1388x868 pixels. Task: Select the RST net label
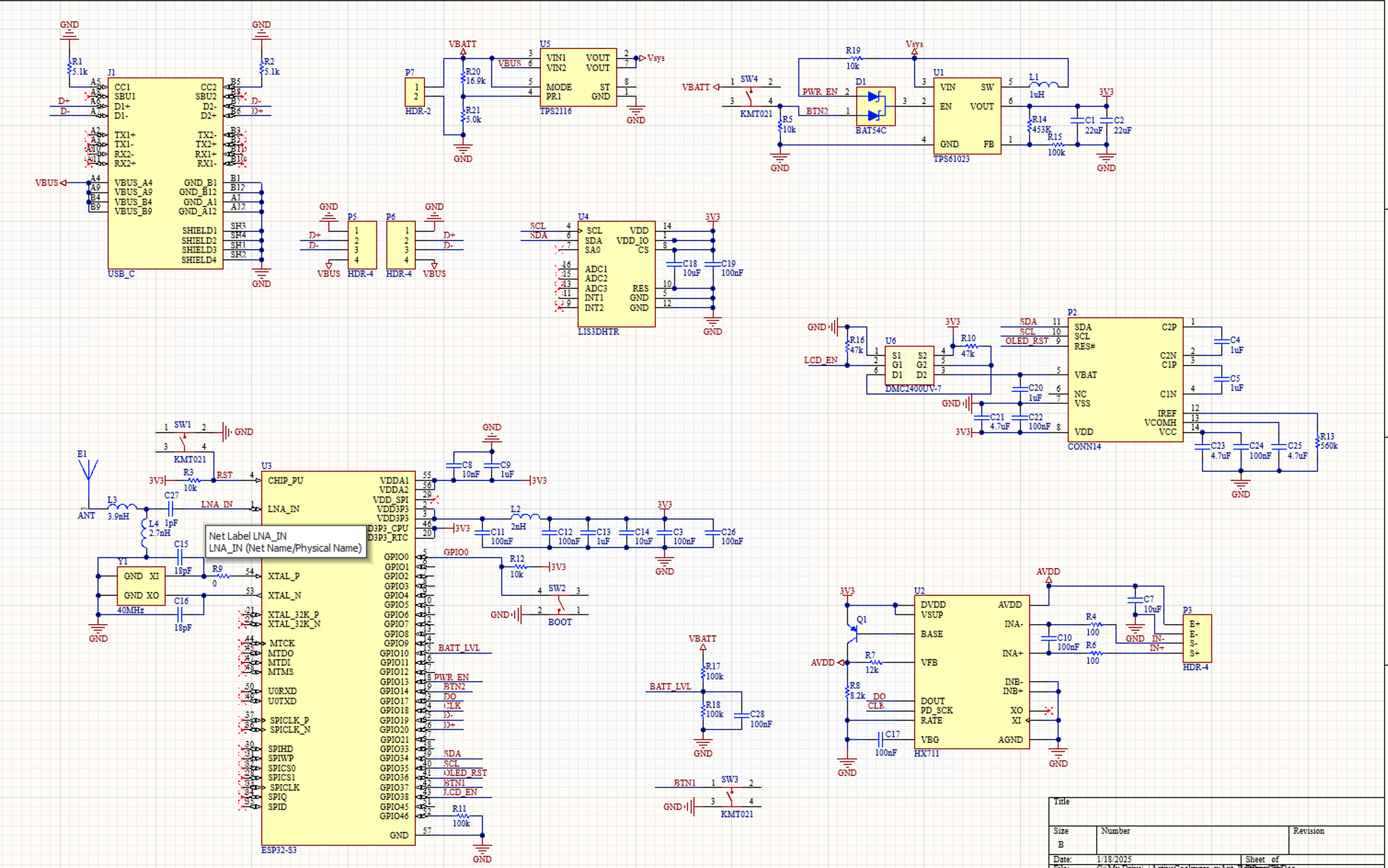224,475
